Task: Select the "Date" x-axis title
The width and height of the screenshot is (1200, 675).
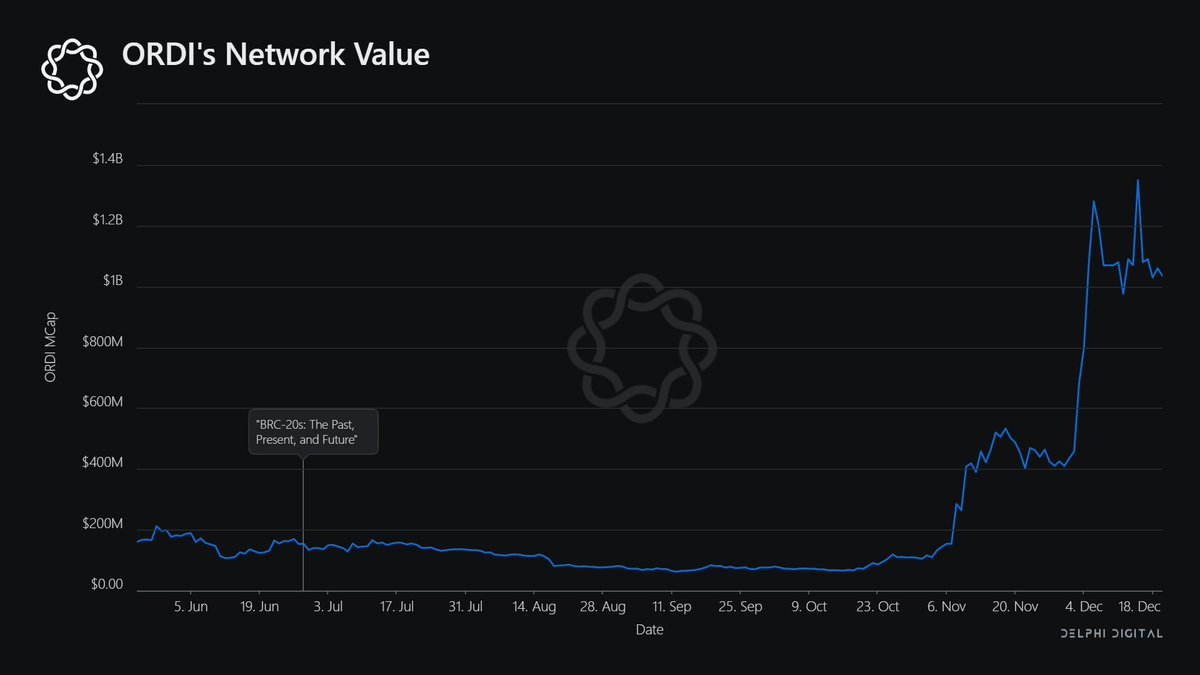Action: 649,630
